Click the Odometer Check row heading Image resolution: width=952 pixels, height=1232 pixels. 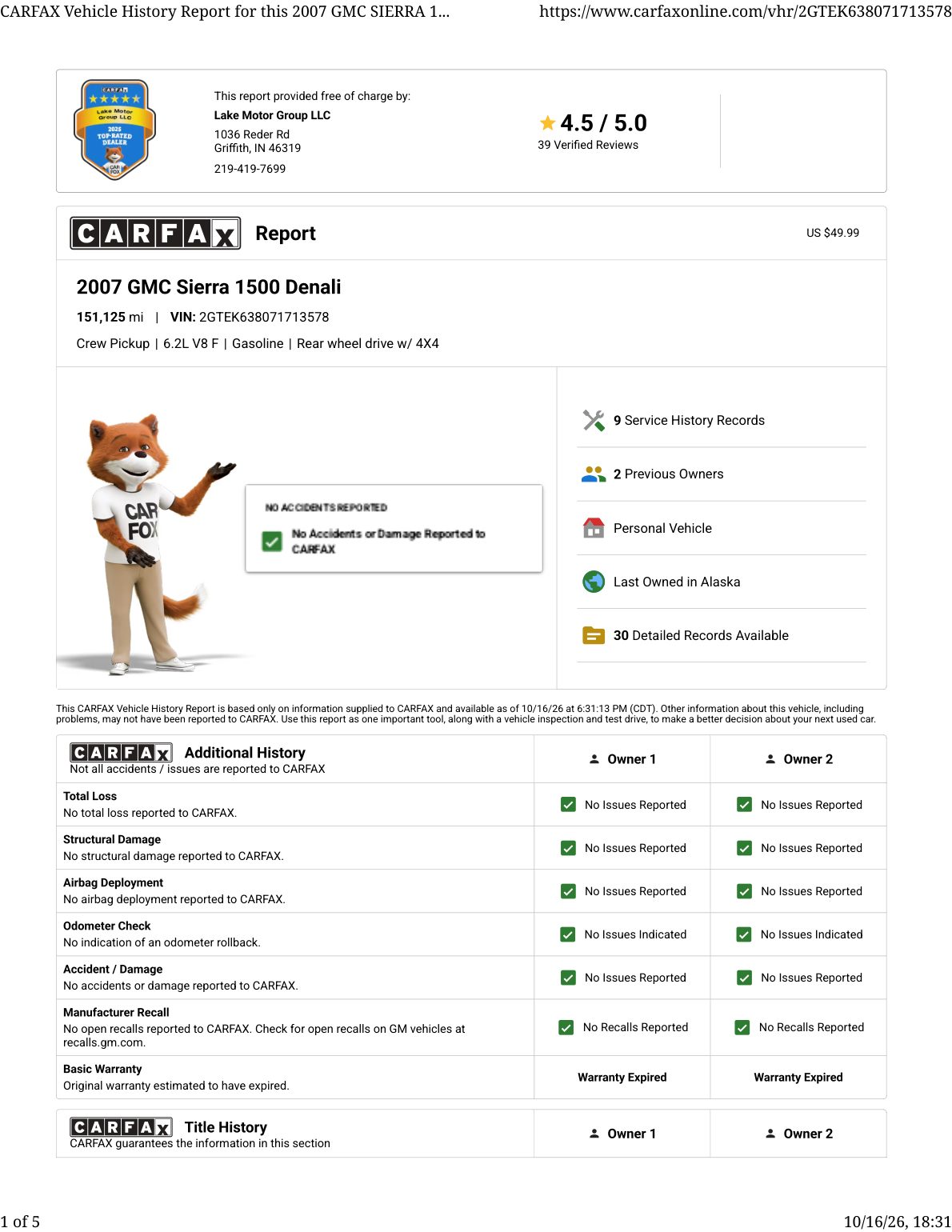coord(106,926)
